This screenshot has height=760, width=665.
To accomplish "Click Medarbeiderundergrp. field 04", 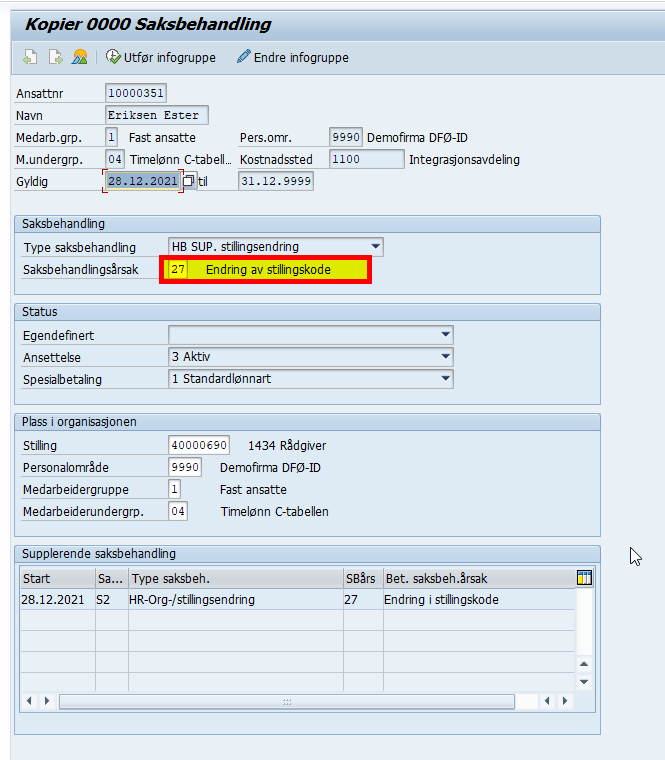I will point(178,511).
